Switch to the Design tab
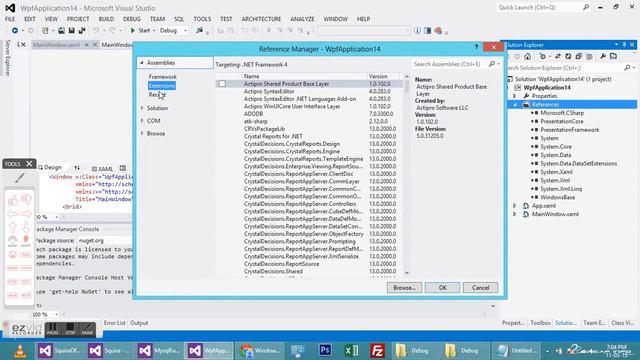The width and height of the screenshot is (640, 360). coord(50,168)
